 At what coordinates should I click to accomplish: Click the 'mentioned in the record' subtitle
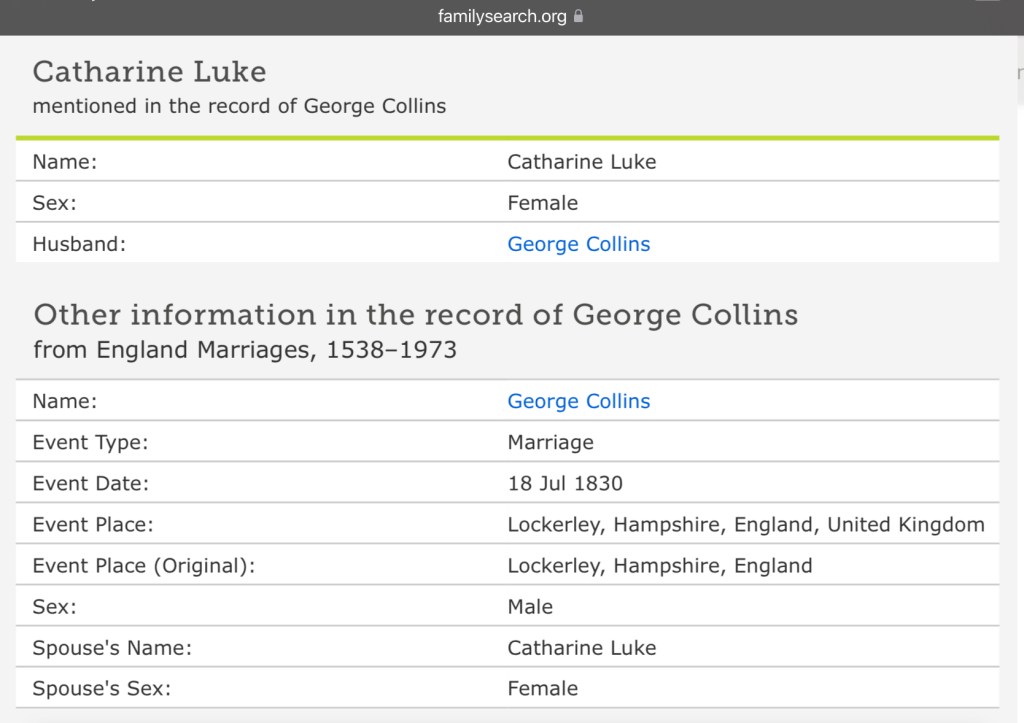[239, 106]
